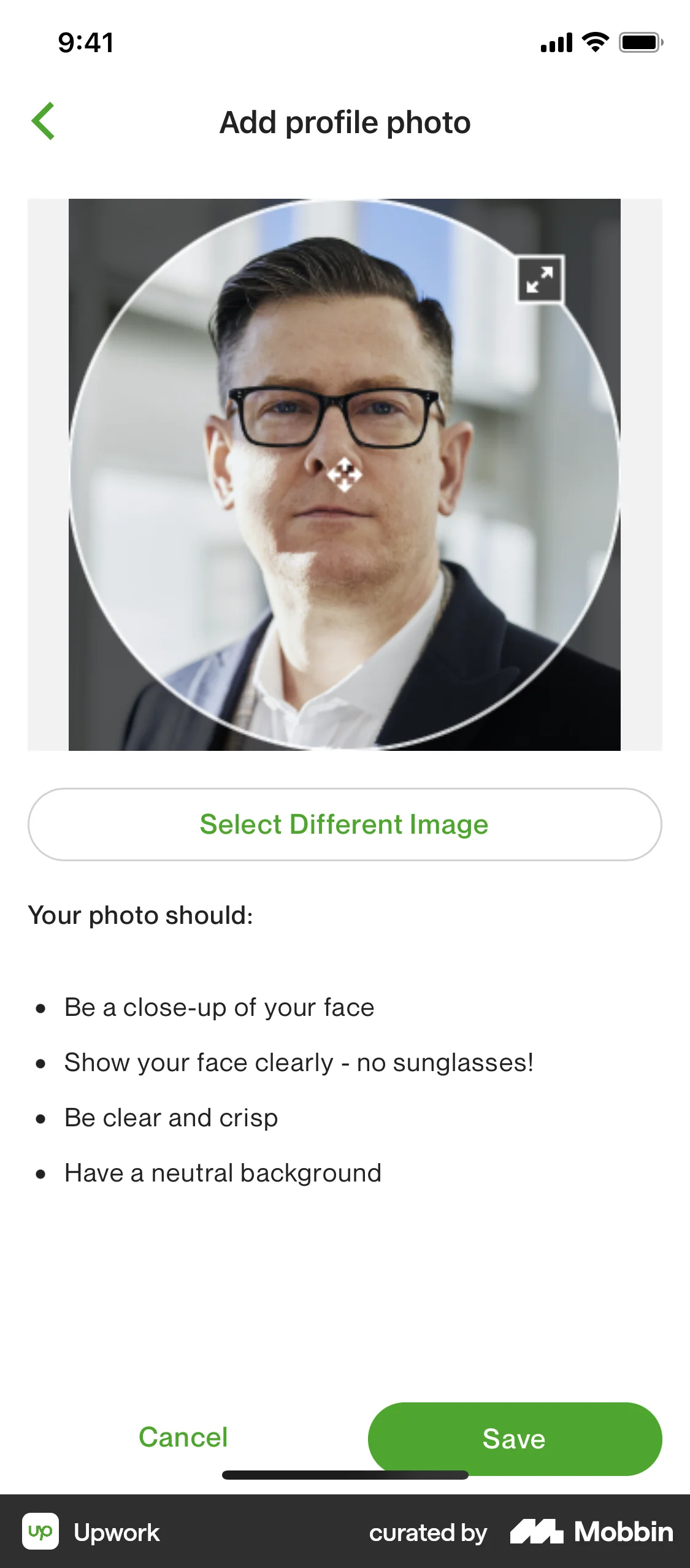Click 'Be a close-up of your face' guideline
The image size is (690, 1568).
tap(220, 1007)
